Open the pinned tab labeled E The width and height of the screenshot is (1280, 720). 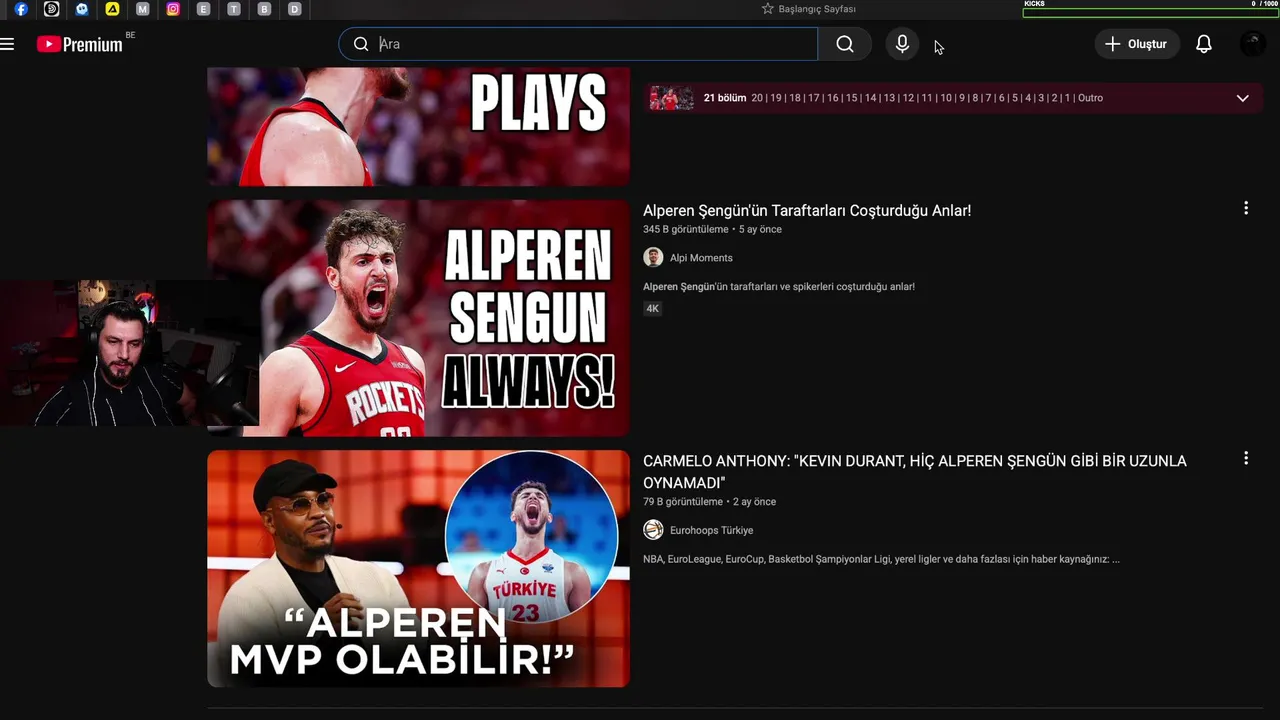203,9
